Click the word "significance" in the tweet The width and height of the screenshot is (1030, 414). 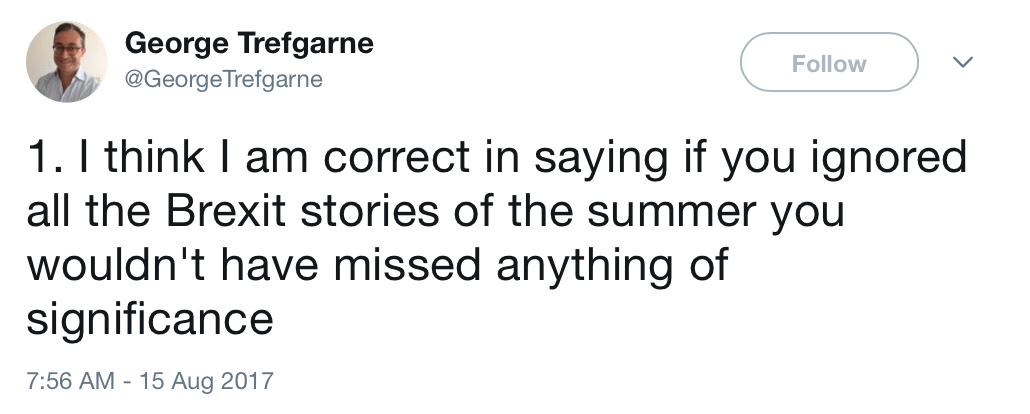(148, 320)
